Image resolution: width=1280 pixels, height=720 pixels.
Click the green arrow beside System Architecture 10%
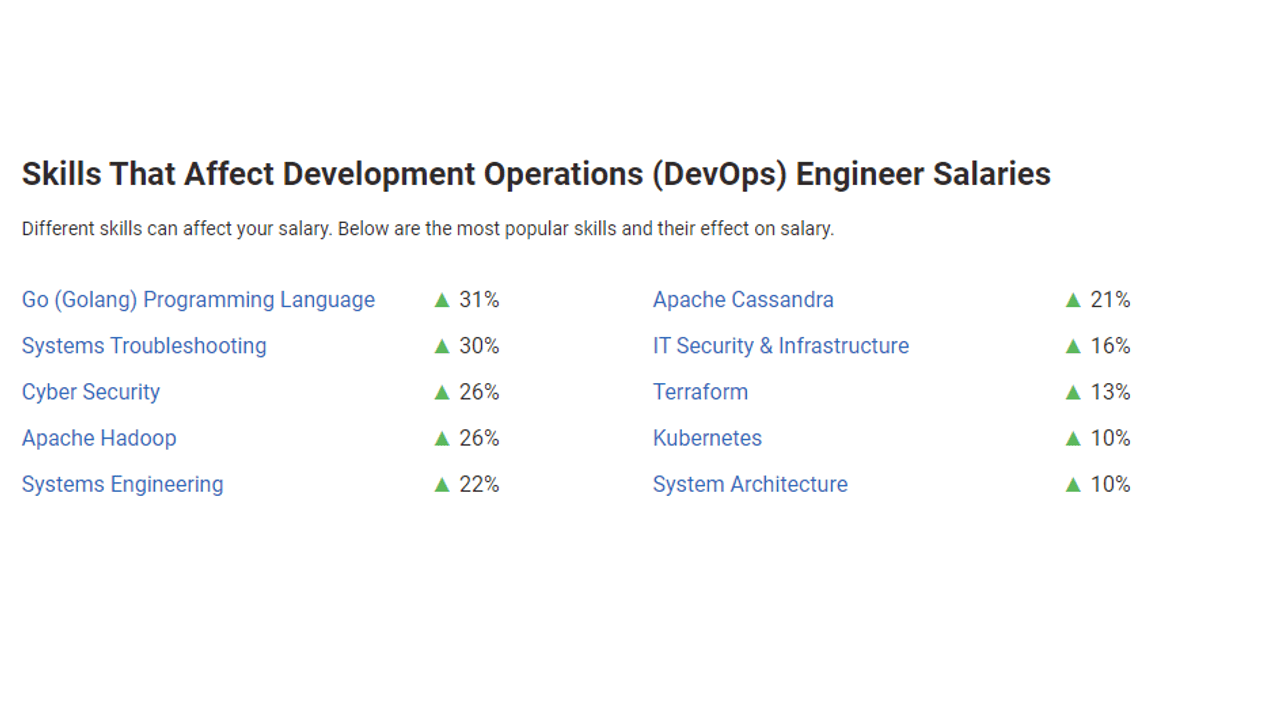click(x=1073, y=484)
